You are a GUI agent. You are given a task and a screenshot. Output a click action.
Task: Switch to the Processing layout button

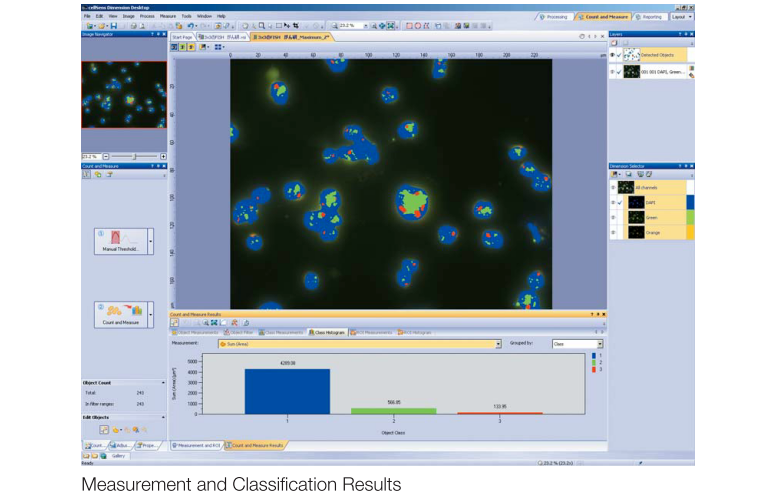click(554, 17)
